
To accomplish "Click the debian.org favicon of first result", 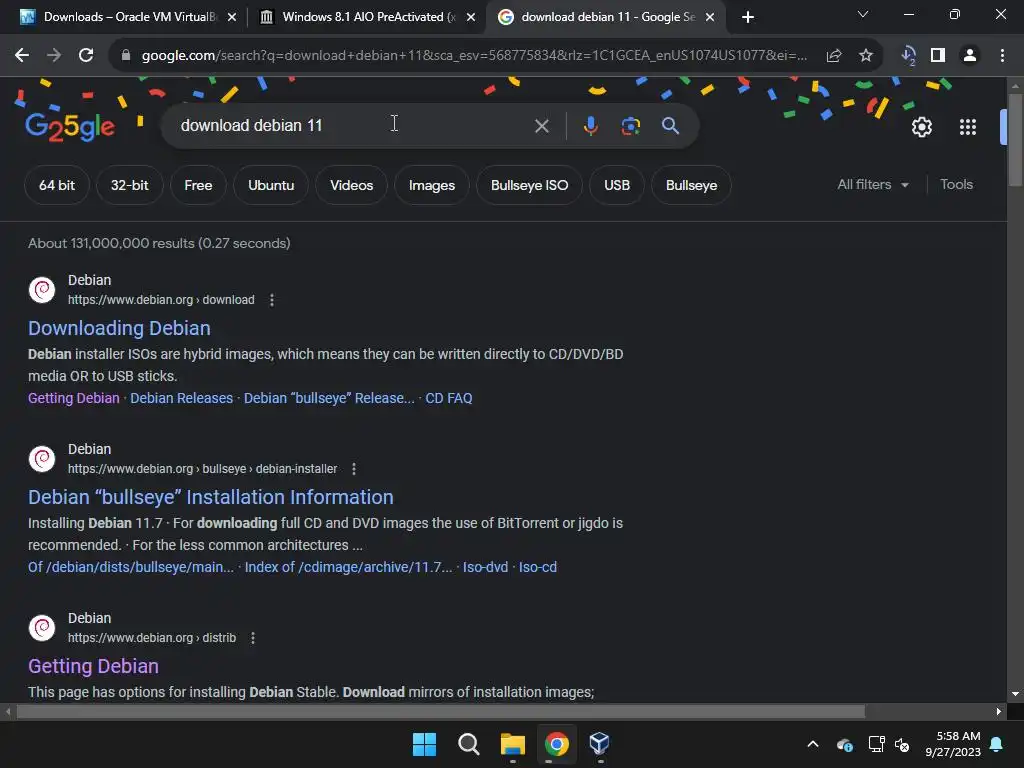I will (42, 290).
